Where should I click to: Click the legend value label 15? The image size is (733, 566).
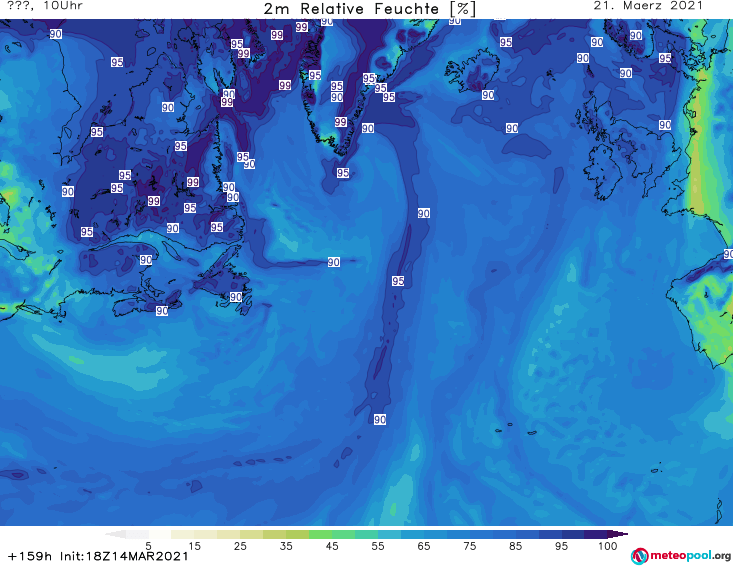(x=194, y=545)
